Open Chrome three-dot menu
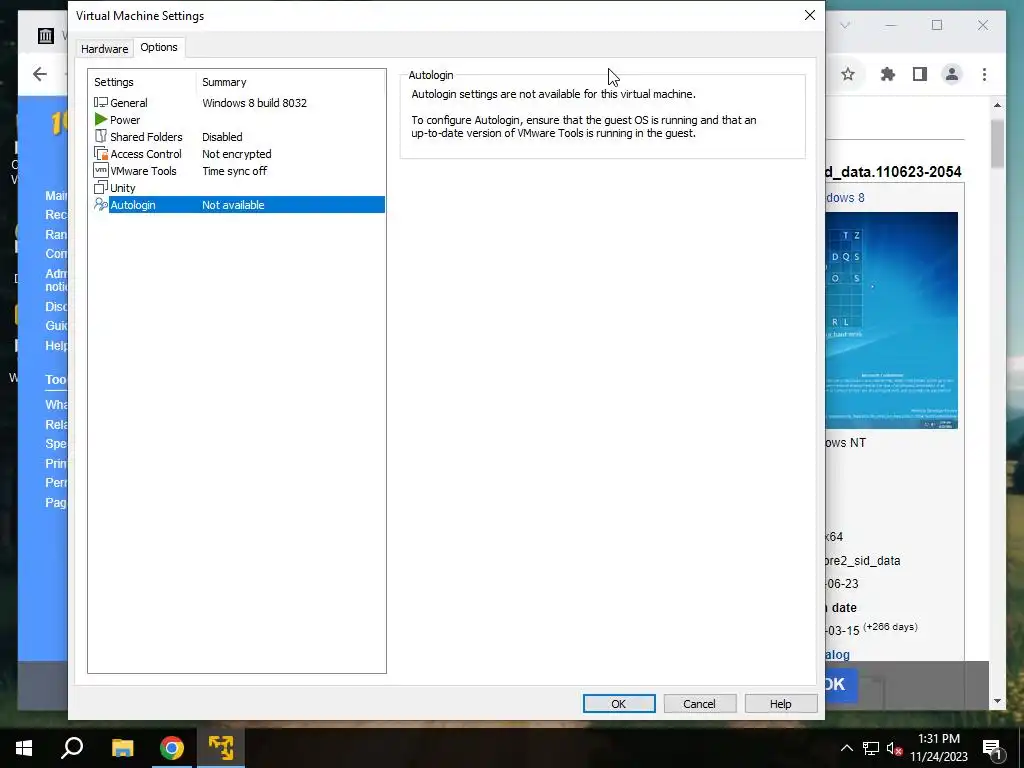Screen dimensions: 1024x768 tap(984, 74)
